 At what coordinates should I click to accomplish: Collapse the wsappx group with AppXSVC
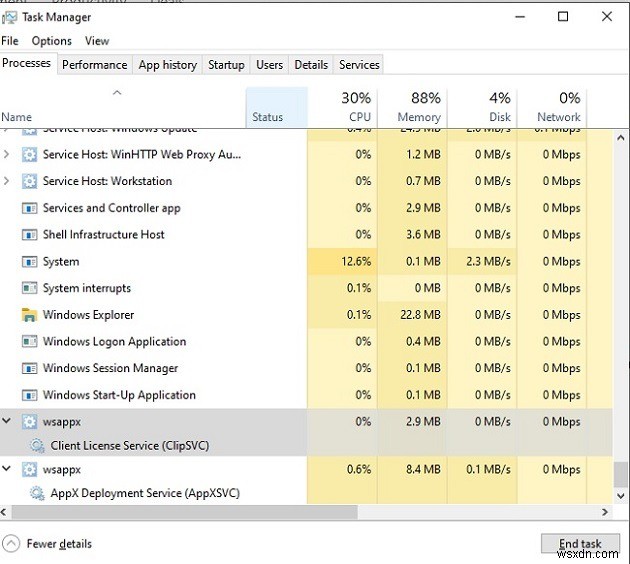point(6,468)
